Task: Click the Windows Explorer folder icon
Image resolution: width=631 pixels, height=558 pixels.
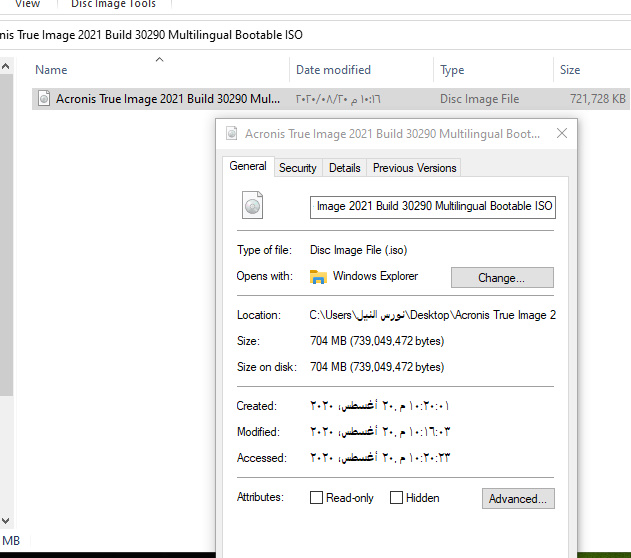Action: [x=319, y=277]
